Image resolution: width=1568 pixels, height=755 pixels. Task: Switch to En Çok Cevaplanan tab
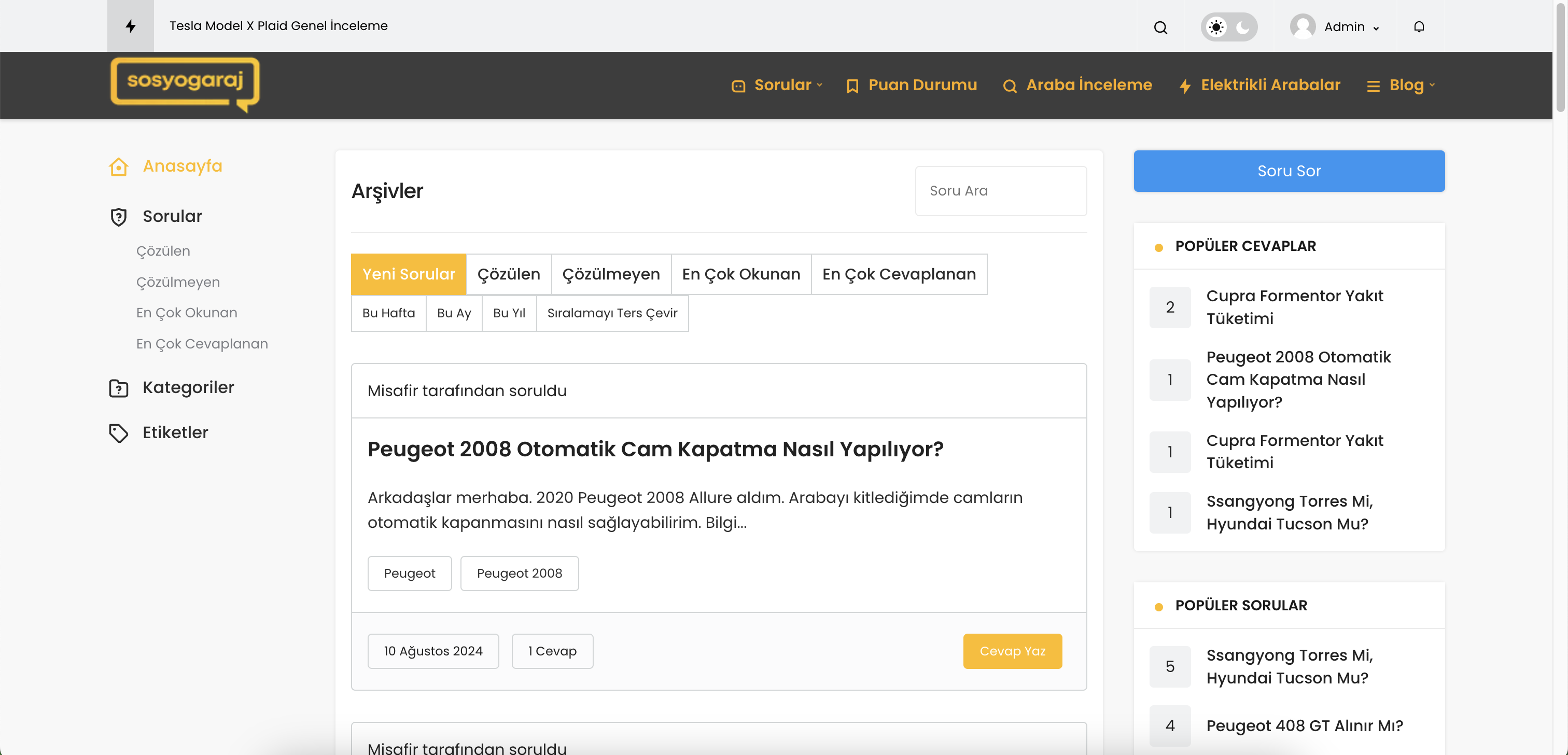tap(899, 274)
